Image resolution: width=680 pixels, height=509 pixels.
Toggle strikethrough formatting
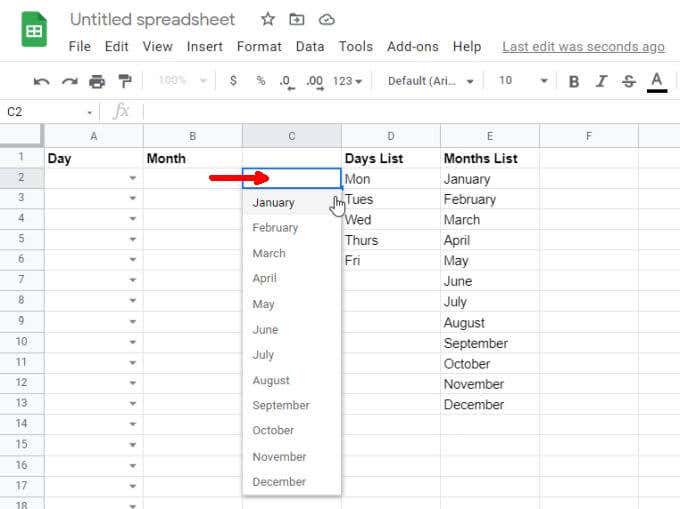click(628, 81)
